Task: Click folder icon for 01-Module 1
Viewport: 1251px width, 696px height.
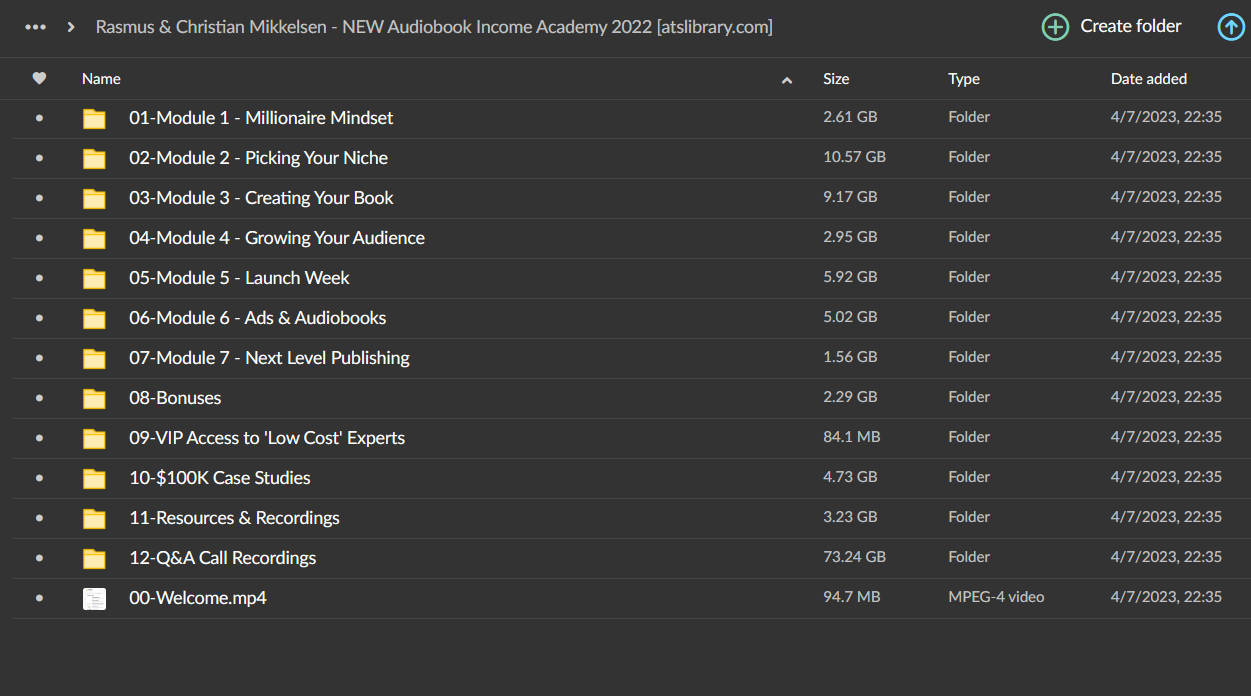Action: coord(94,119)
